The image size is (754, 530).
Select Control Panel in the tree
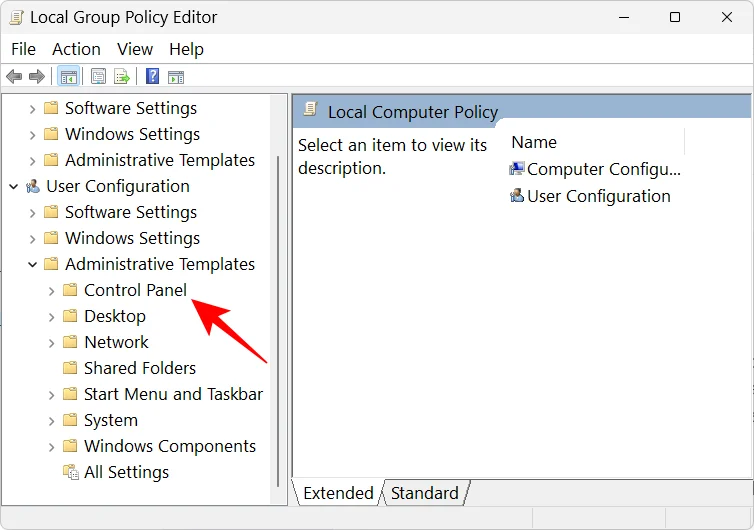(135, 290)
